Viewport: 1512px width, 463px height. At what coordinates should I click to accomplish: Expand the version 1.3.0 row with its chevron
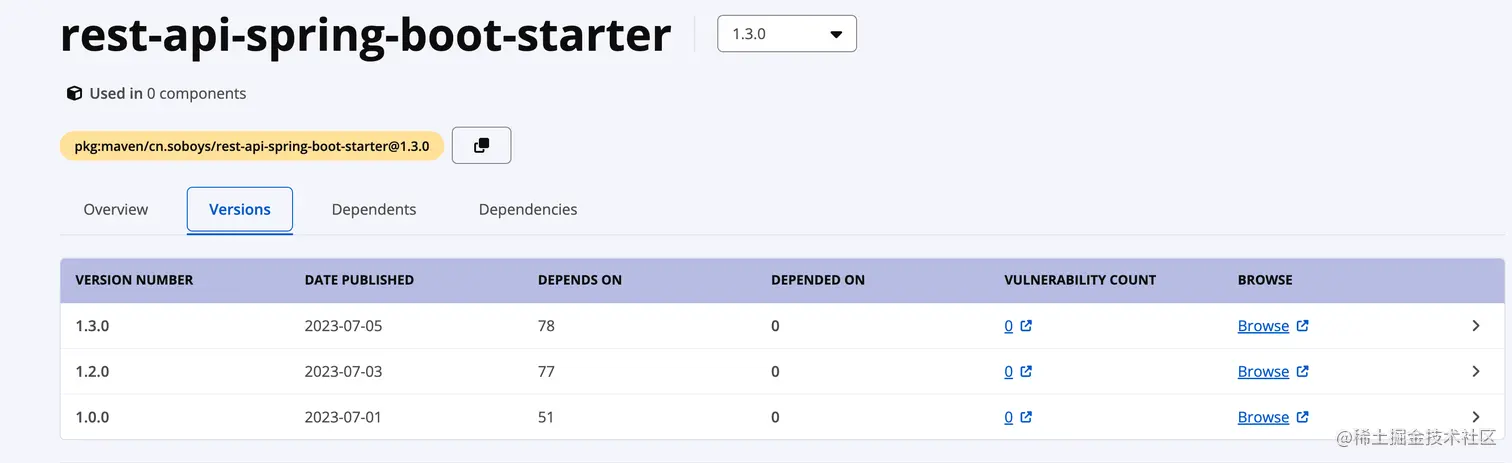1476,326
